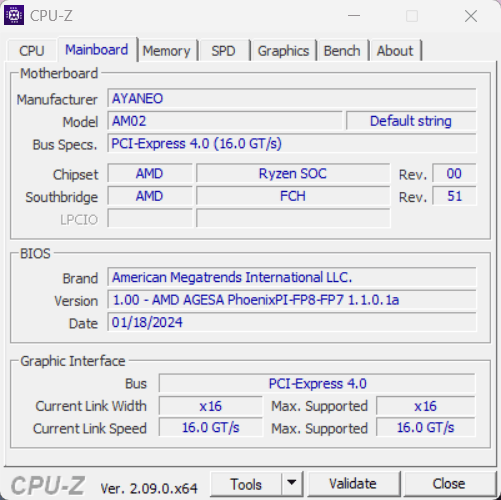
Task: Click the Tools button
Action: coord(246,484)
